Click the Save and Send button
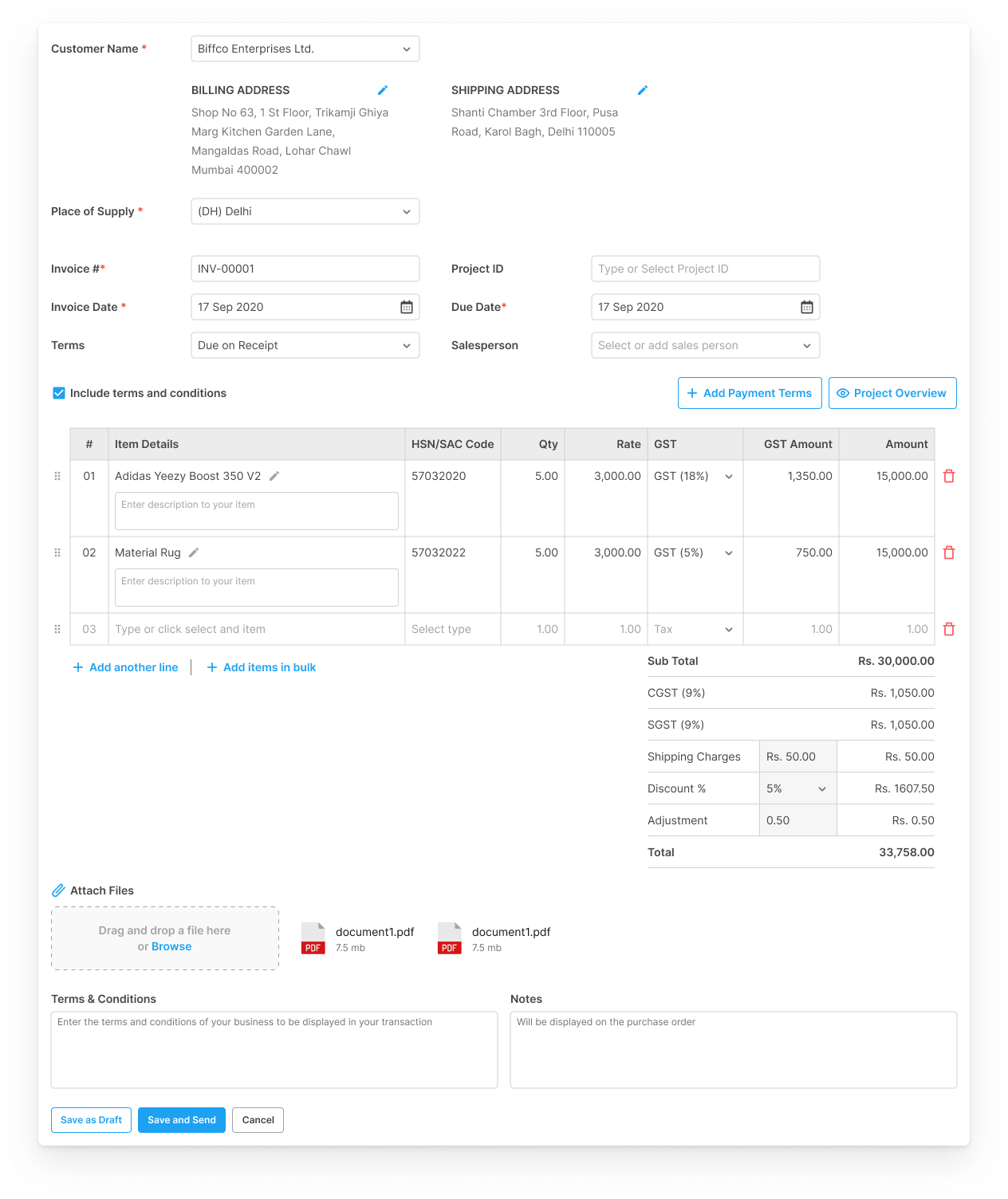The height and width of the screenshot is (1199, 1008). click(x=182, y=1120)
